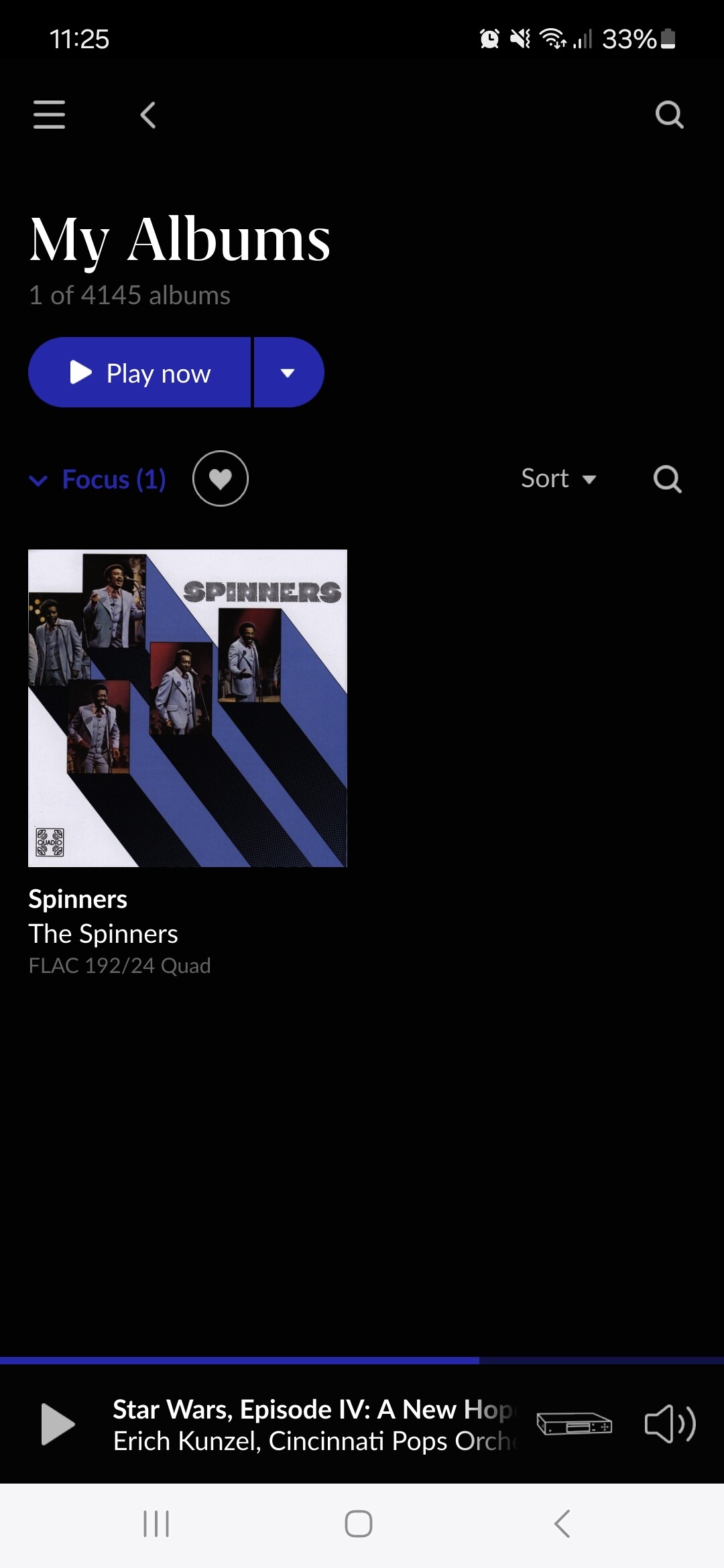The image size is (724, 1568).
Task: Open global search at top right
Action: [x=669, y=115]
